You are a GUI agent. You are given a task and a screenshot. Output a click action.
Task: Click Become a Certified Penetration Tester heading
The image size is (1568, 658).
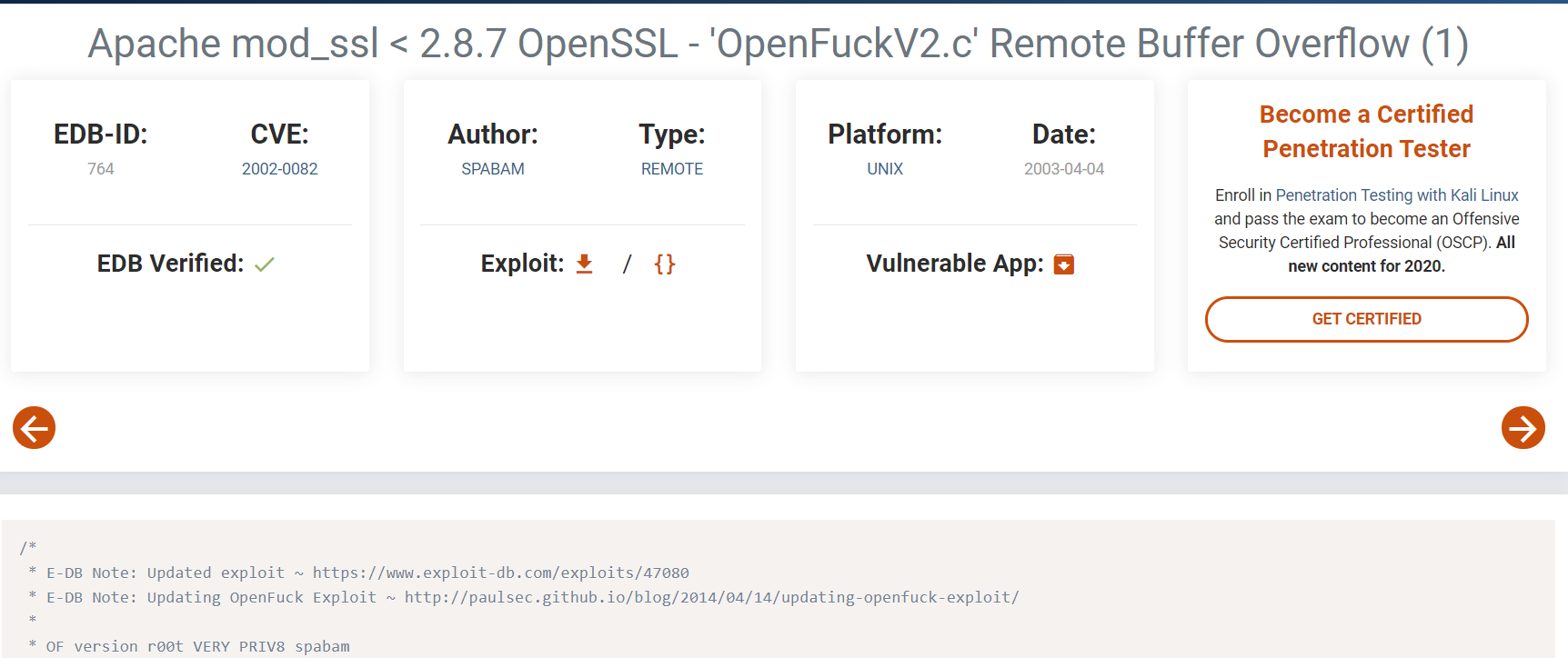click(x=1366, y=131)
